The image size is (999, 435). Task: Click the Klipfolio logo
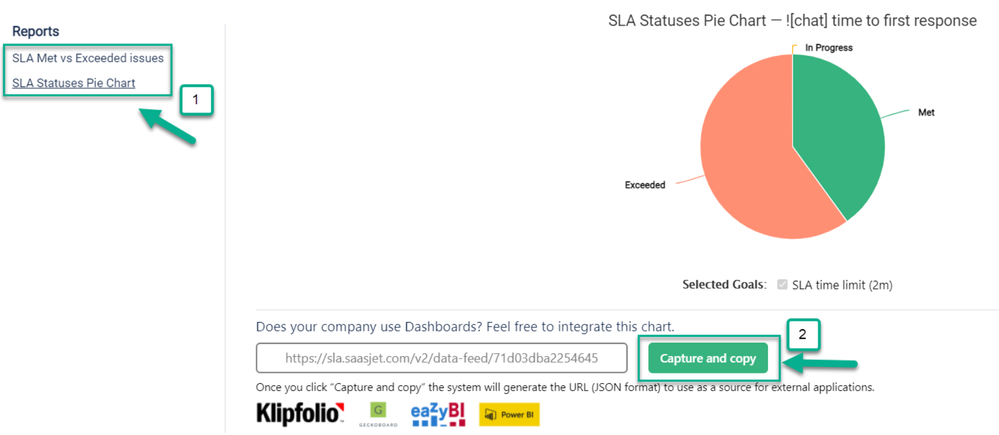click(300, 415)
